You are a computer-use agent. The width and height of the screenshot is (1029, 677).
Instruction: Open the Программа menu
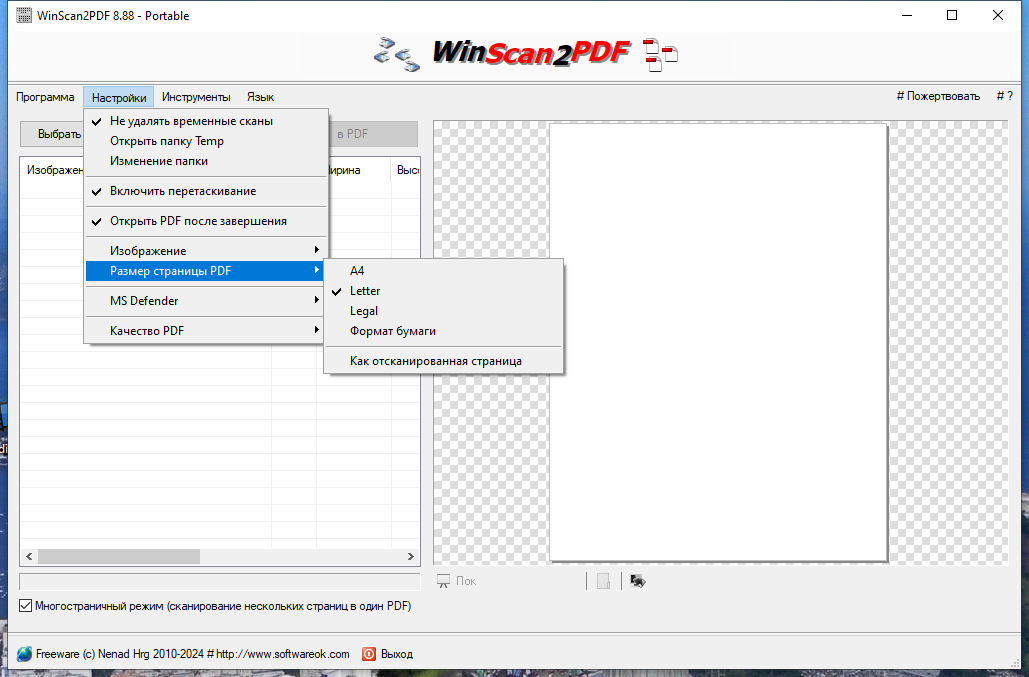point(45,97)
